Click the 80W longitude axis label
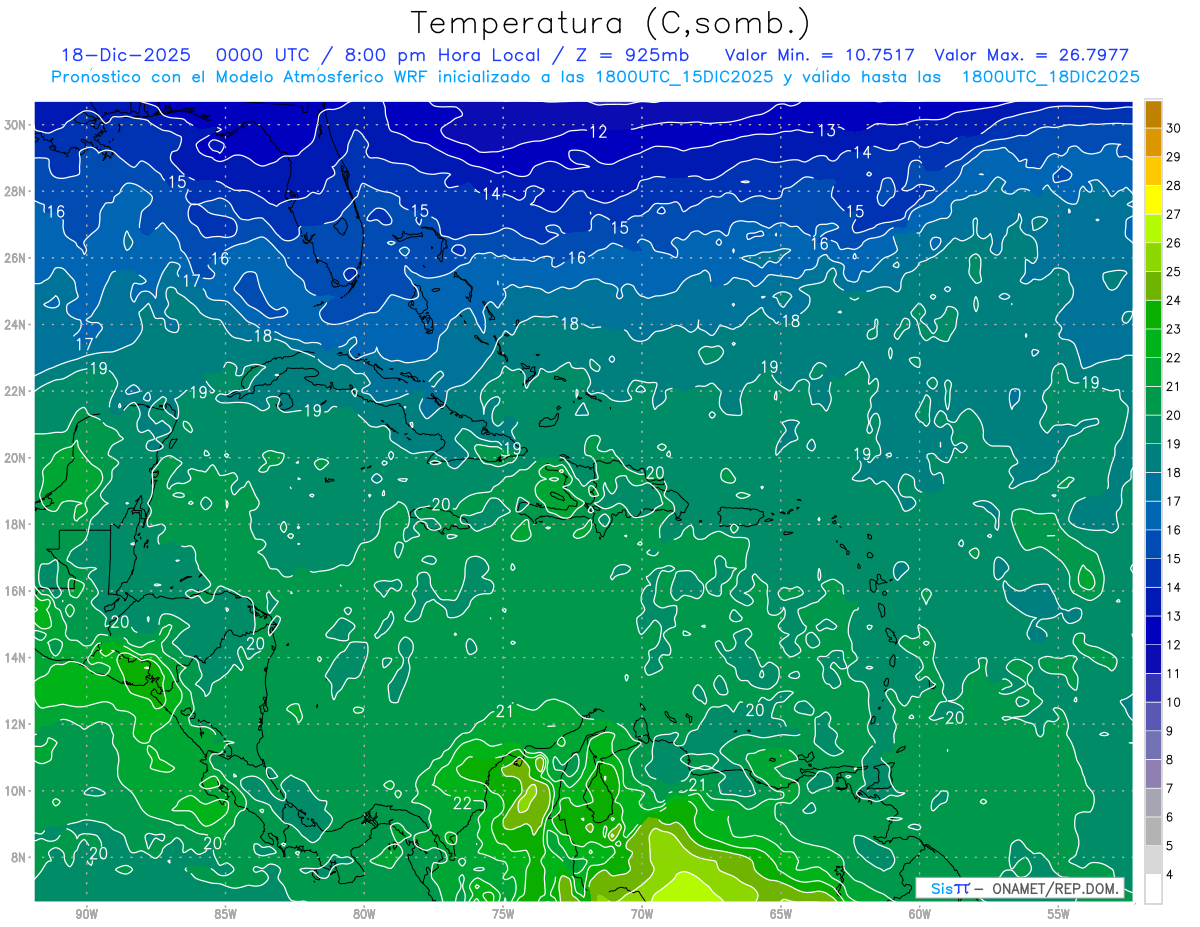 (364, 914)
